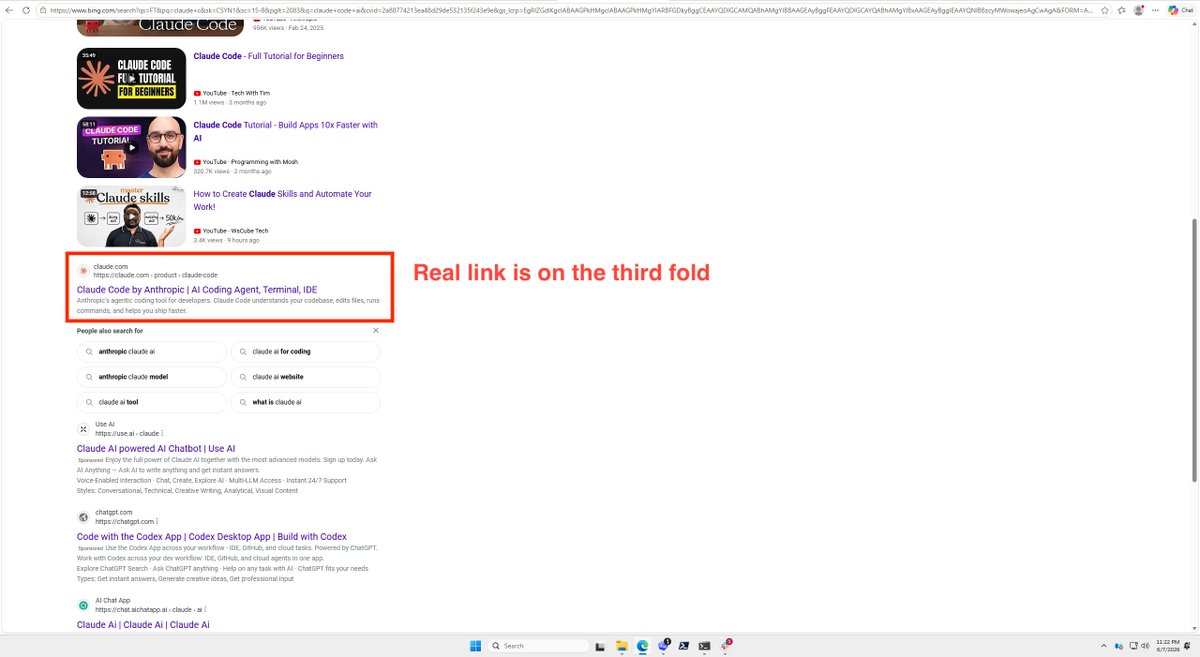
Task: Expand options next to chat.aichatapp.ai URL
Action: [207, 610]
